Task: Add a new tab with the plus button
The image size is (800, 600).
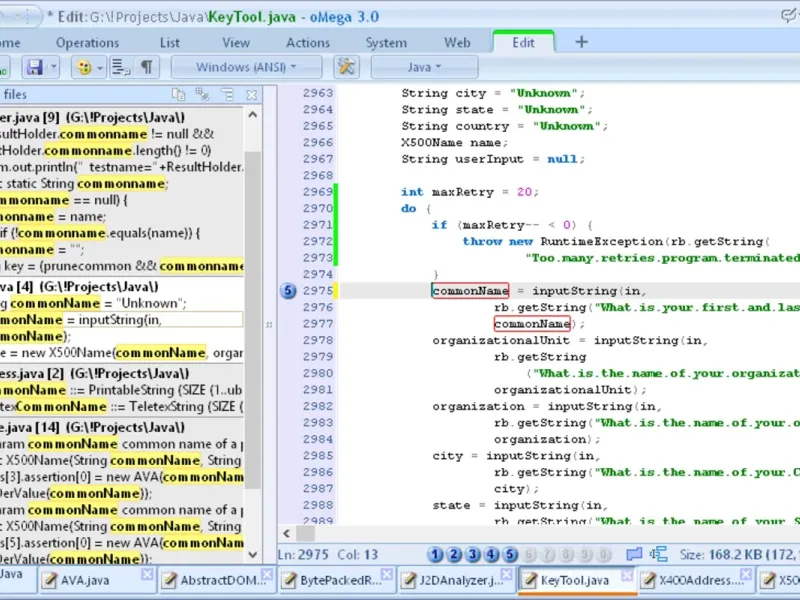Action: (582, 42)
